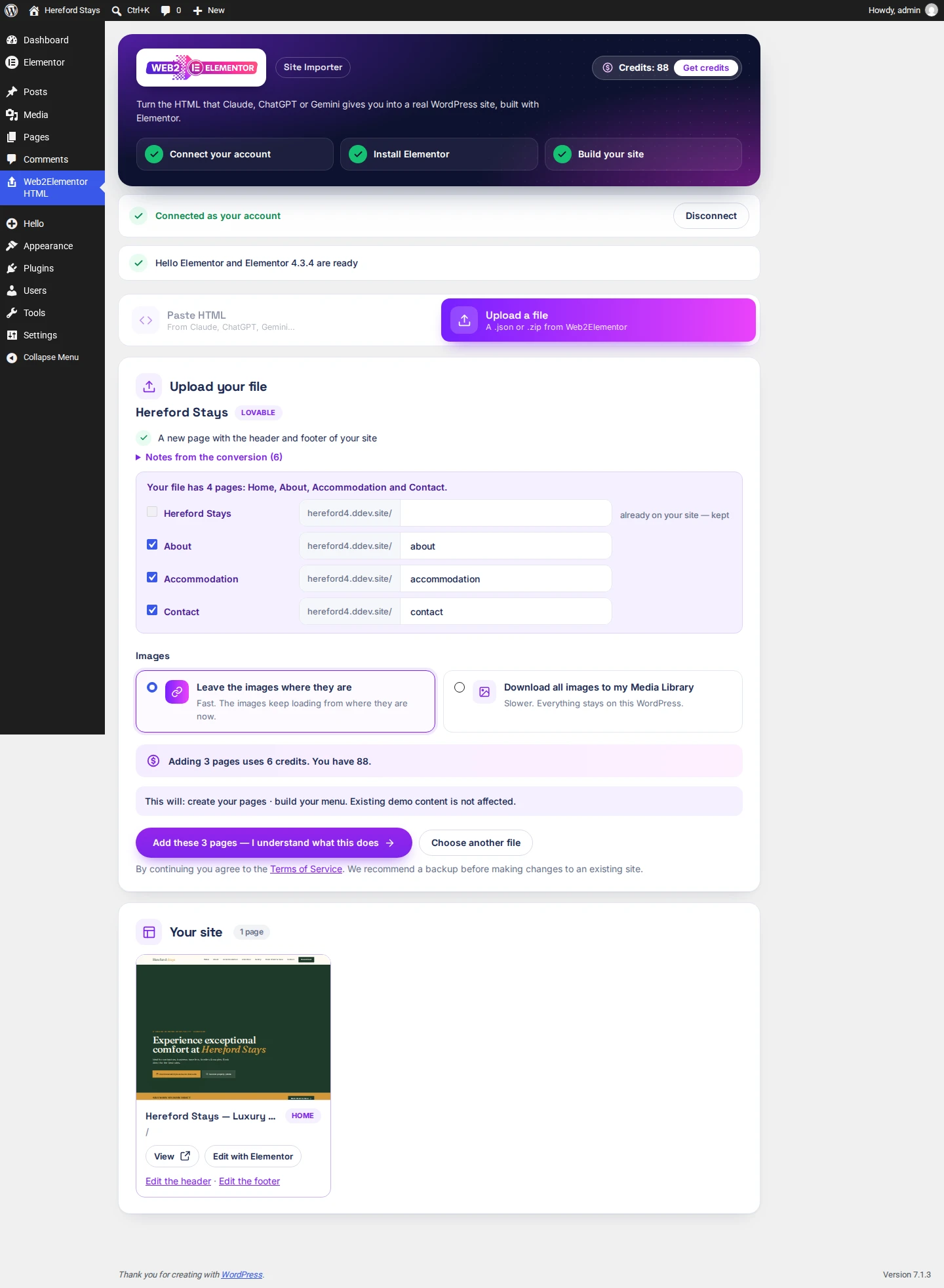944x1288 pixels.
Task: Open admin user avatar
Action: (x=931, y=10)
